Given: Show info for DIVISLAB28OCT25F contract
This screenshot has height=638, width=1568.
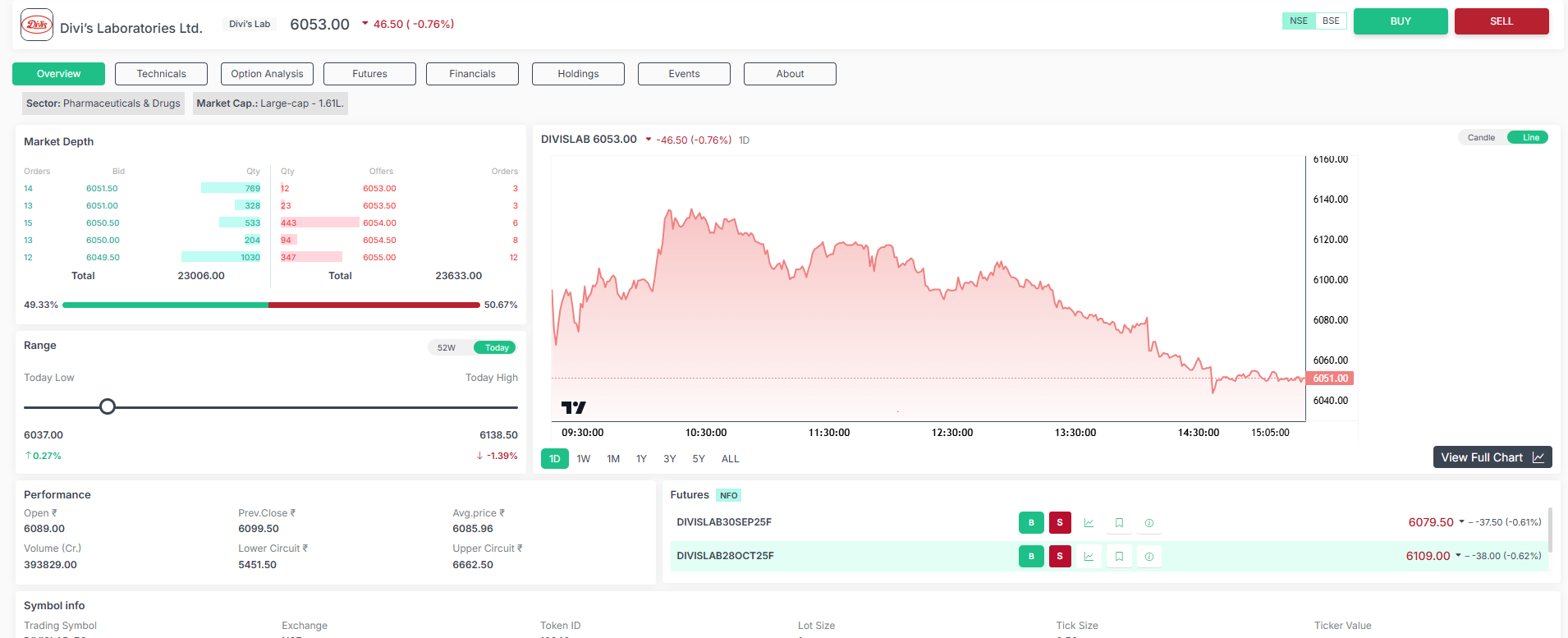Looking at the screenshot, I should pos(1148,557).
